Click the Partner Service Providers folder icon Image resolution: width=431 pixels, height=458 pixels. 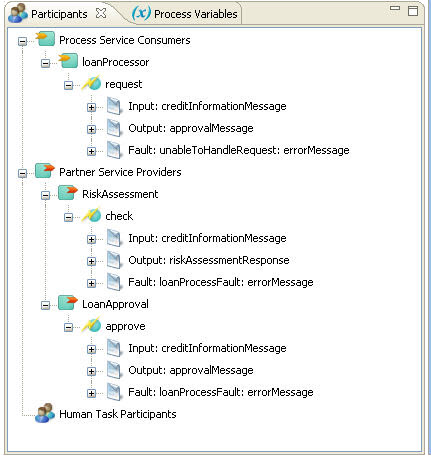coord(45,171)
